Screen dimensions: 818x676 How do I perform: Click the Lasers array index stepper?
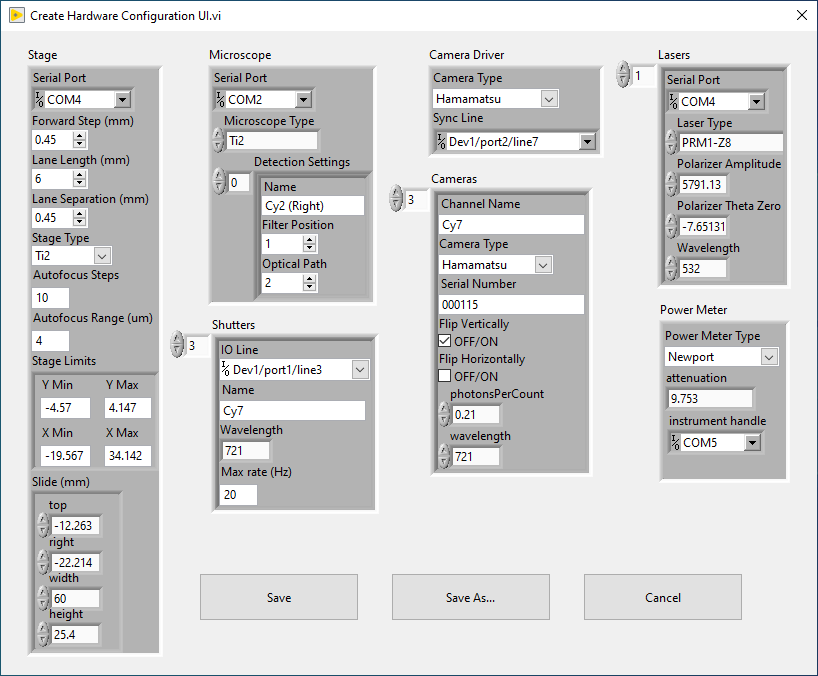click(623, 75)
